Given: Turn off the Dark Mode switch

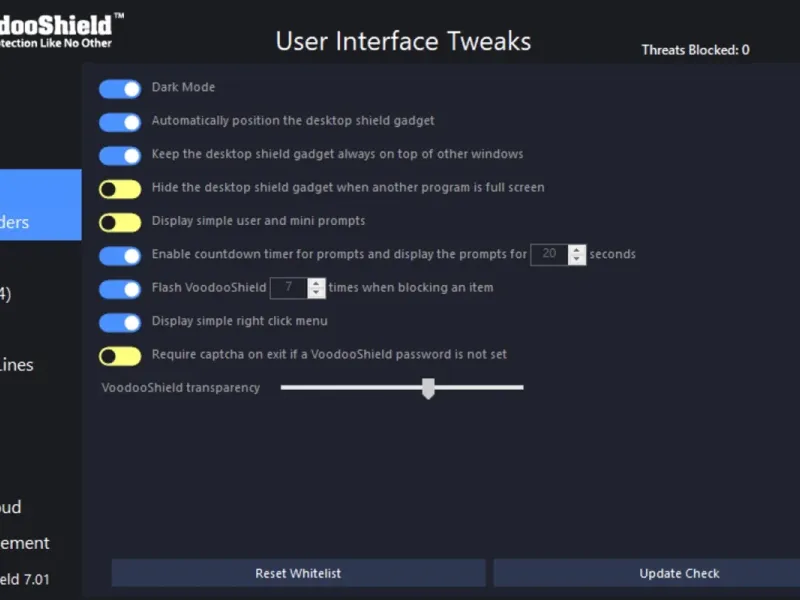Looking at the screenshot, I should pyautogui.click(x=119, y=89).
